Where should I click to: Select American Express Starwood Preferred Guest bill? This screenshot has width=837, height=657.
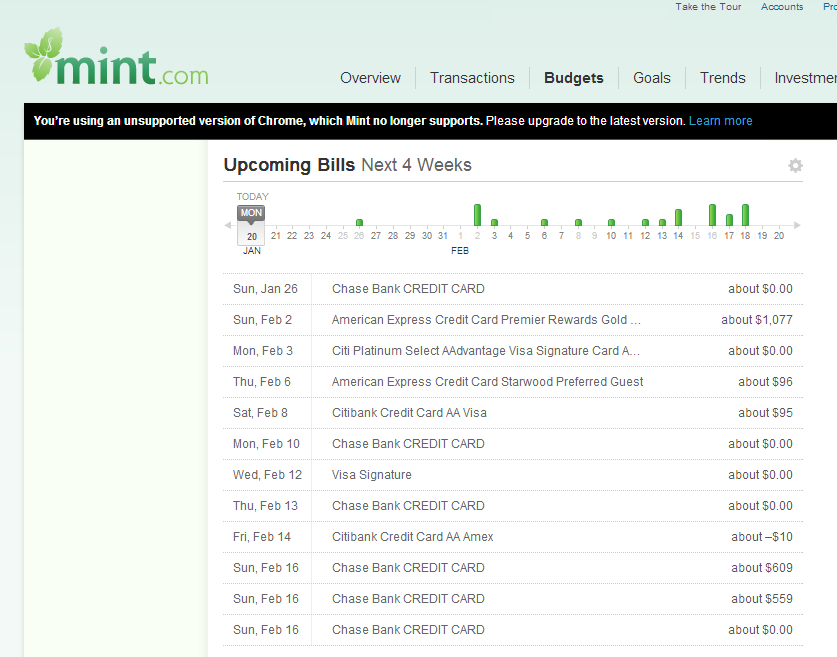pos(512,382)
